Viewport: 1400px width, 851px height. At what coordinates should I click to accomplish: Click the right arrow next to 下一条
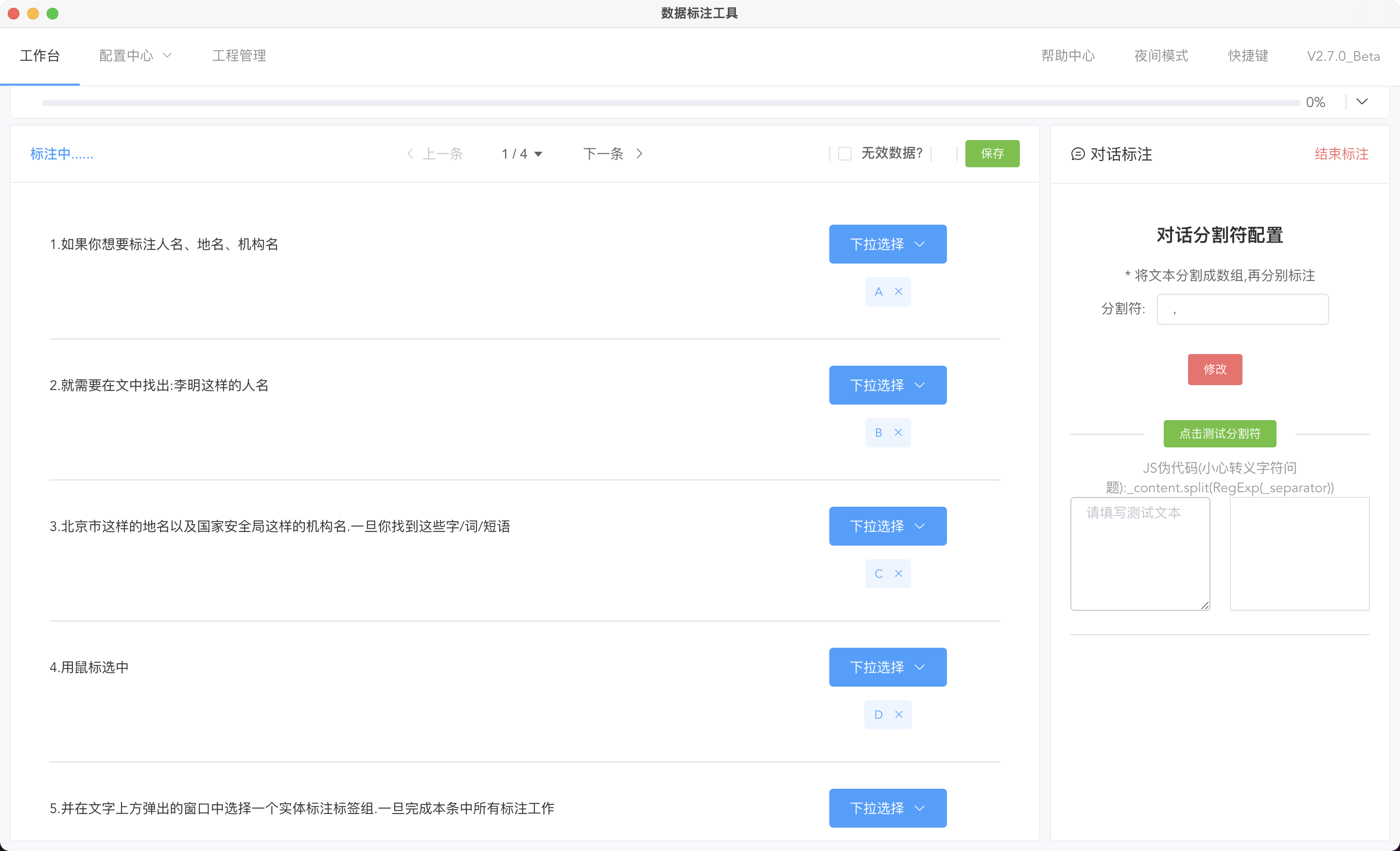[639, 154]
